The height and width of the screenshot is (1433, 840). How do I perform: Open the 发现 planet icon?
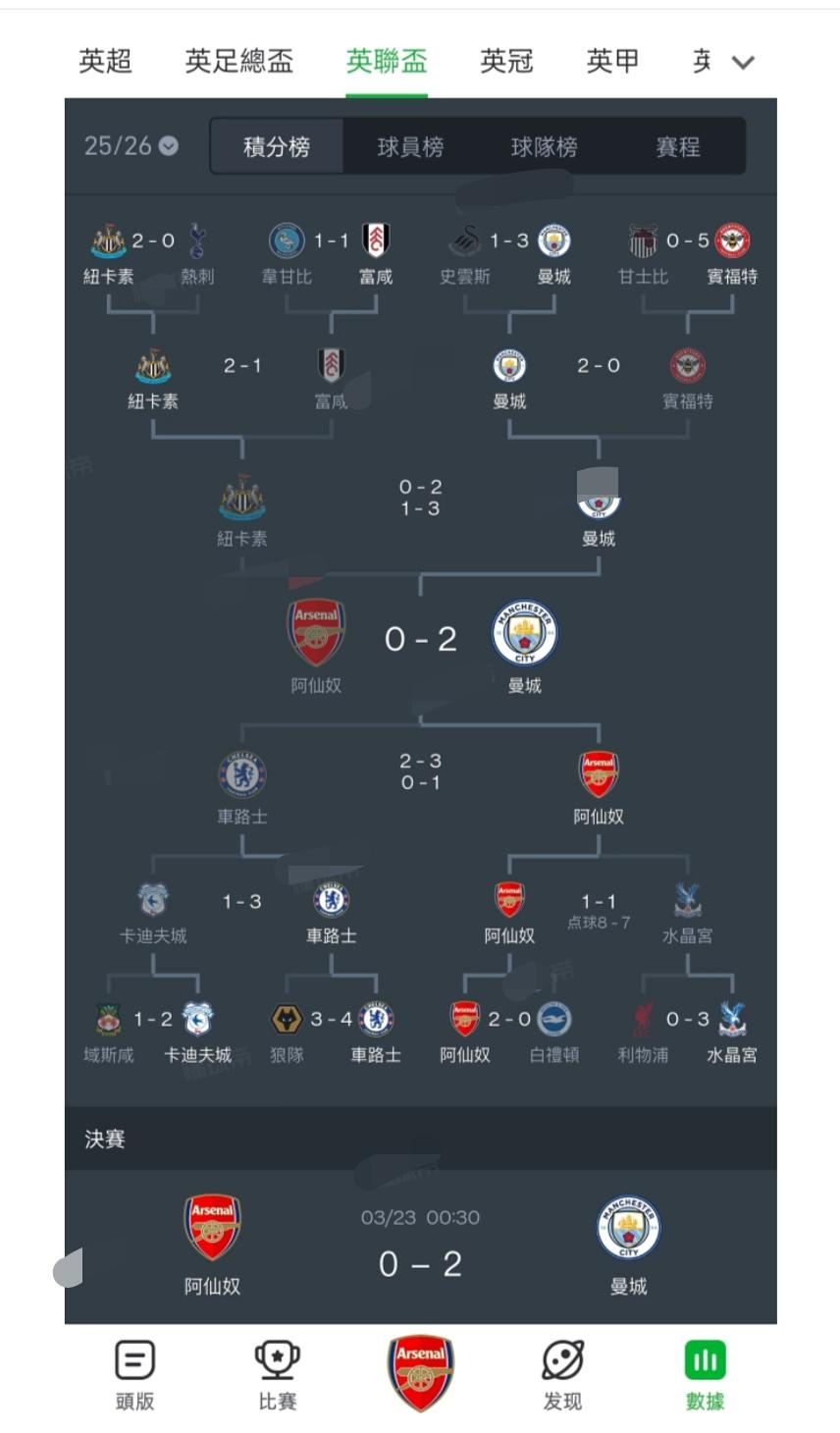[x=562, y=1361]
